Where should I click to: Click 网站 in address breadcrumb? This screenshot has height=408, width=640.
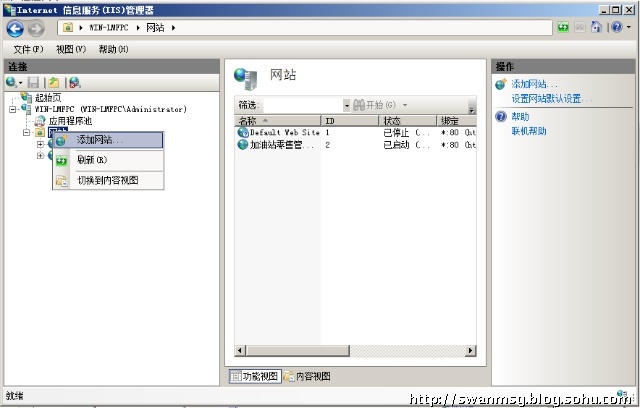[x=155, y=28]
